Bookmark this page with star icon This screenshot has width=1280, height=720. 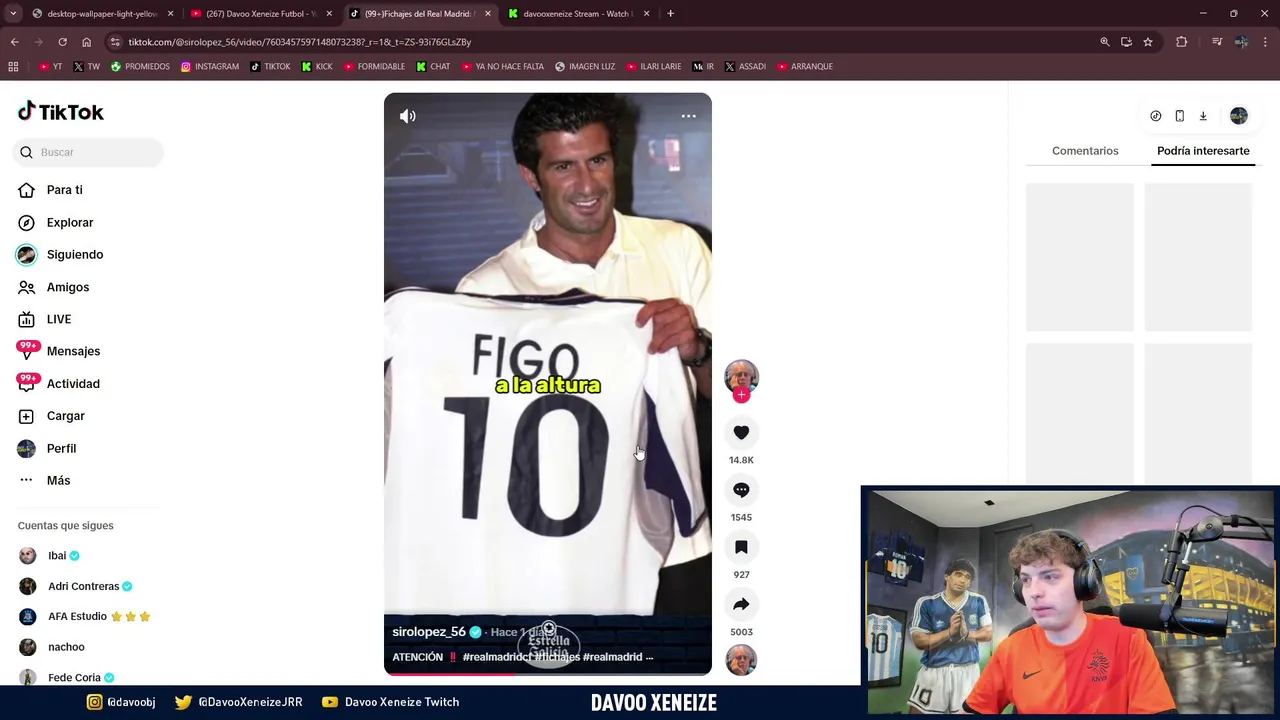[1148, 42]
